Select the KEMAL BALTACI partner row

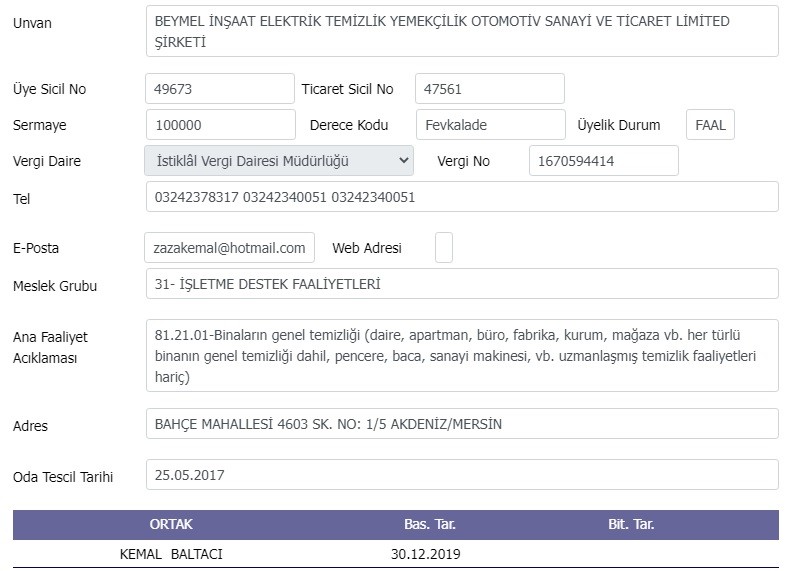(x=396, y=554)
